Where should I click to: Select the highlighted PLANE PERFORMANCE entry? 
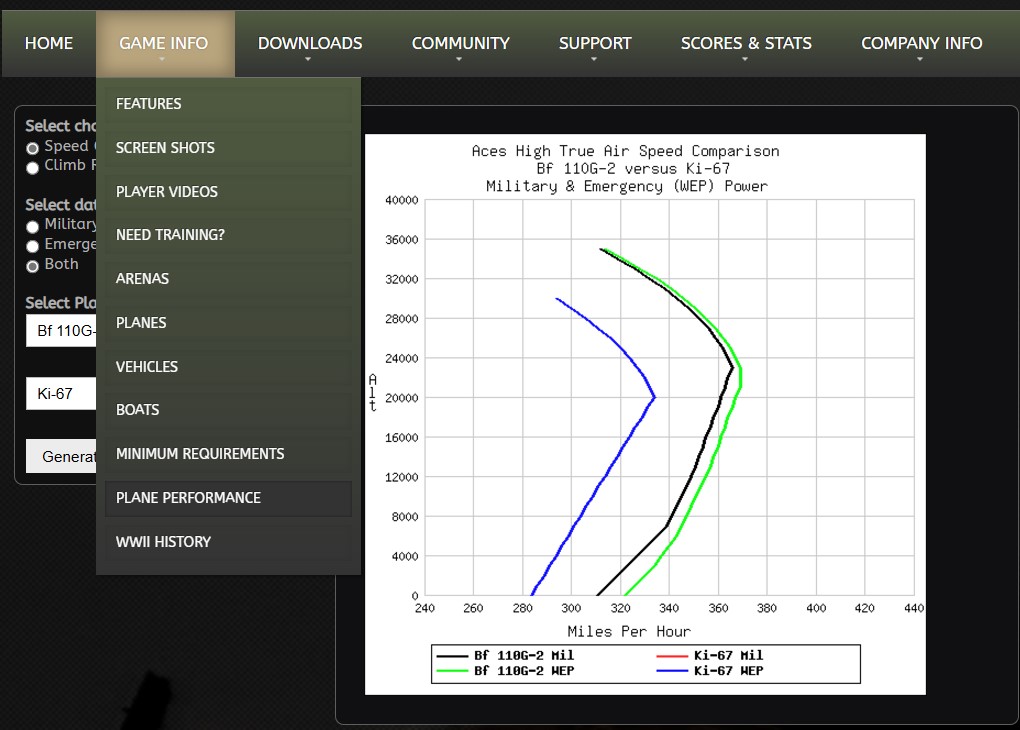(x=228, y=498)
